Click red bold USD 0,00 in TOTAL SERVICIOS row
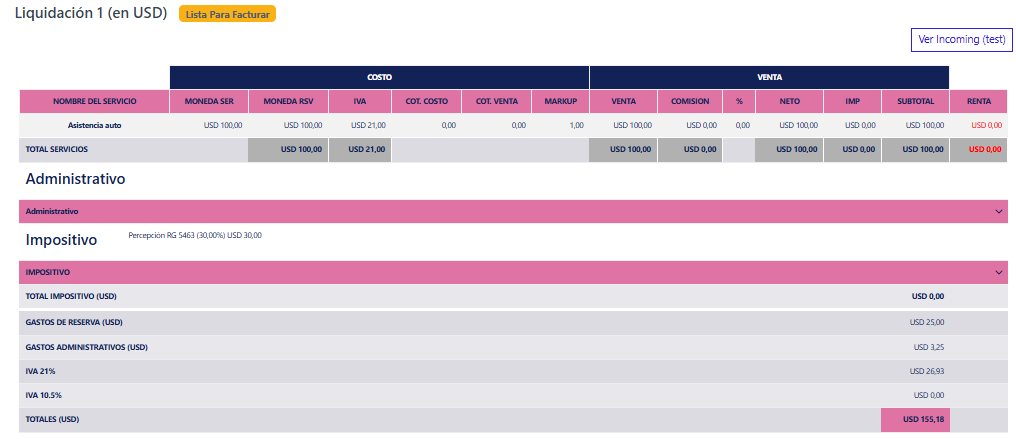This screenshot has width=1016, height=439. pyautogui.click(x=985, y=149)
